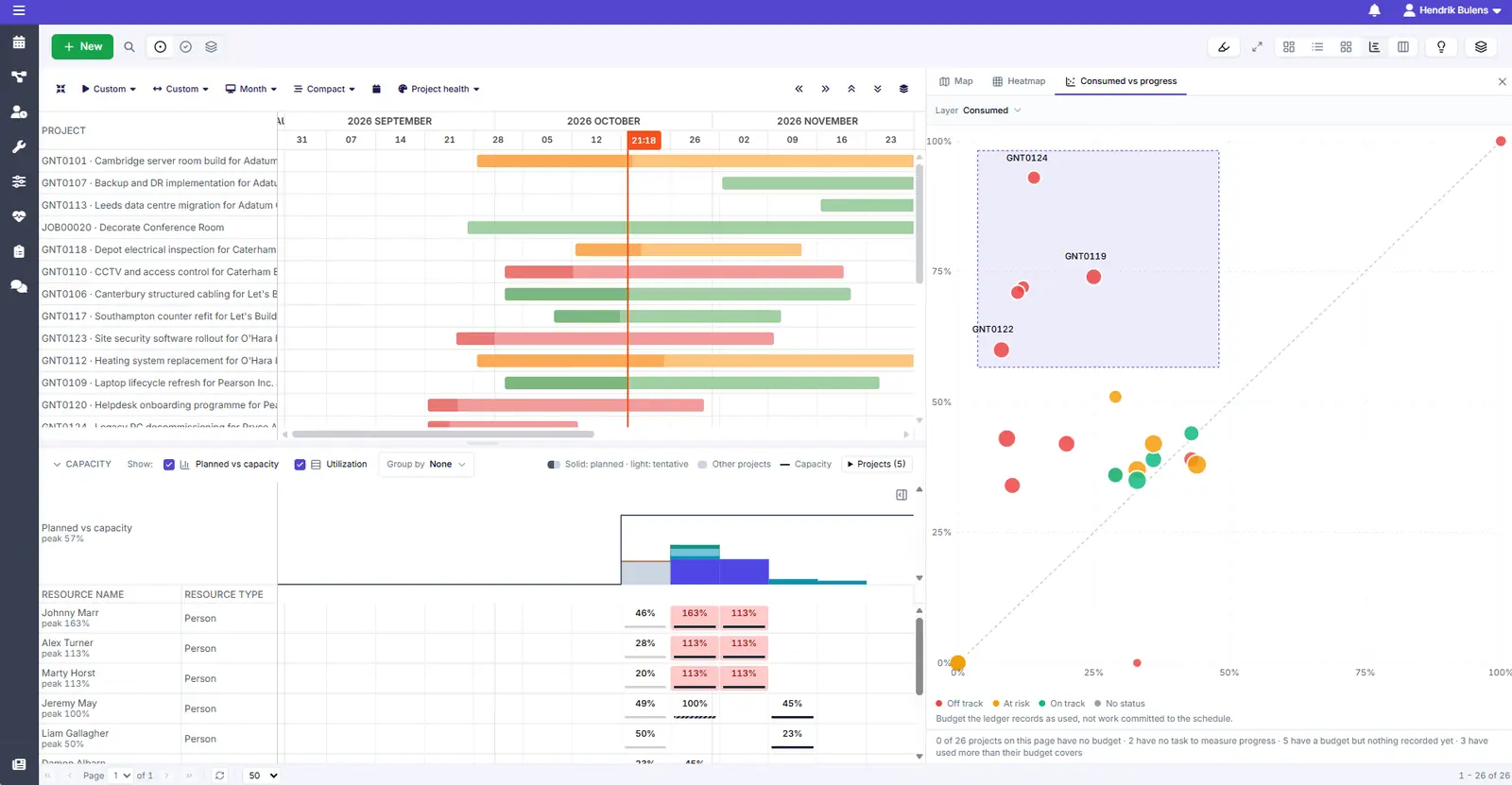Switch to the Map tab
Image resolution: width=1512 pixels, height=785 pixels.
click(x=956, y=81)
